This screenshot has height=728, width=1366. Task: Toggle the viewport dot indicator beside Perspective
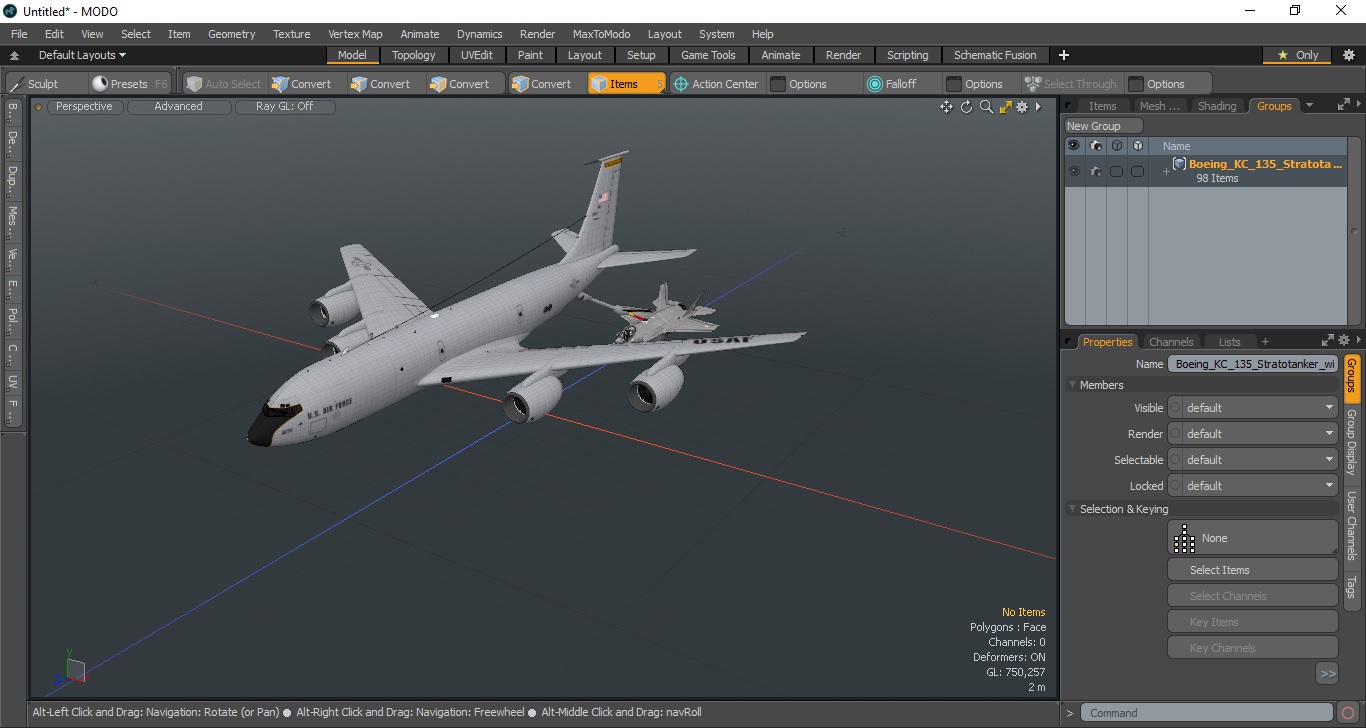pos(39,107)
